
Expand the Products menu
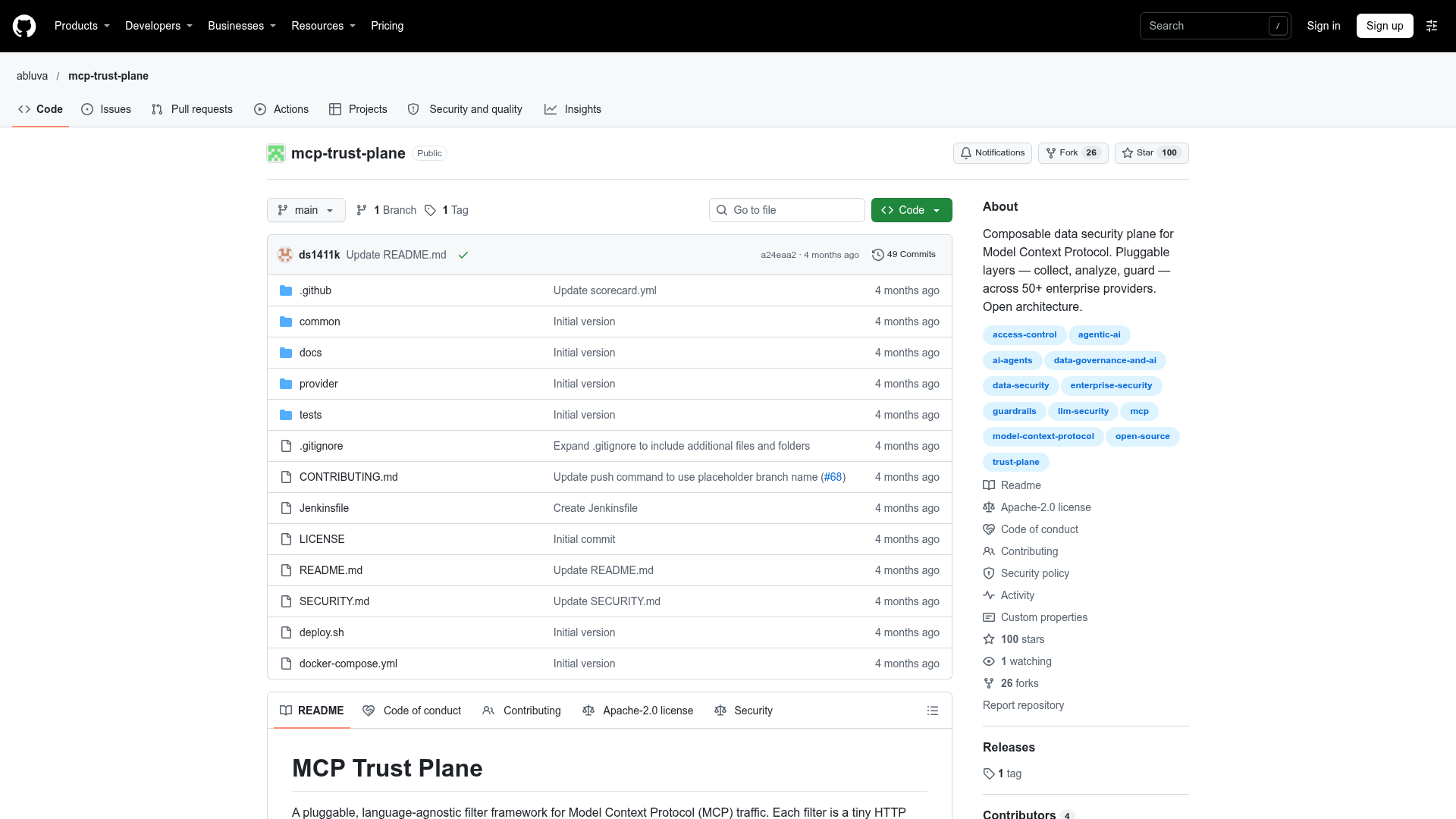point(82,26)
